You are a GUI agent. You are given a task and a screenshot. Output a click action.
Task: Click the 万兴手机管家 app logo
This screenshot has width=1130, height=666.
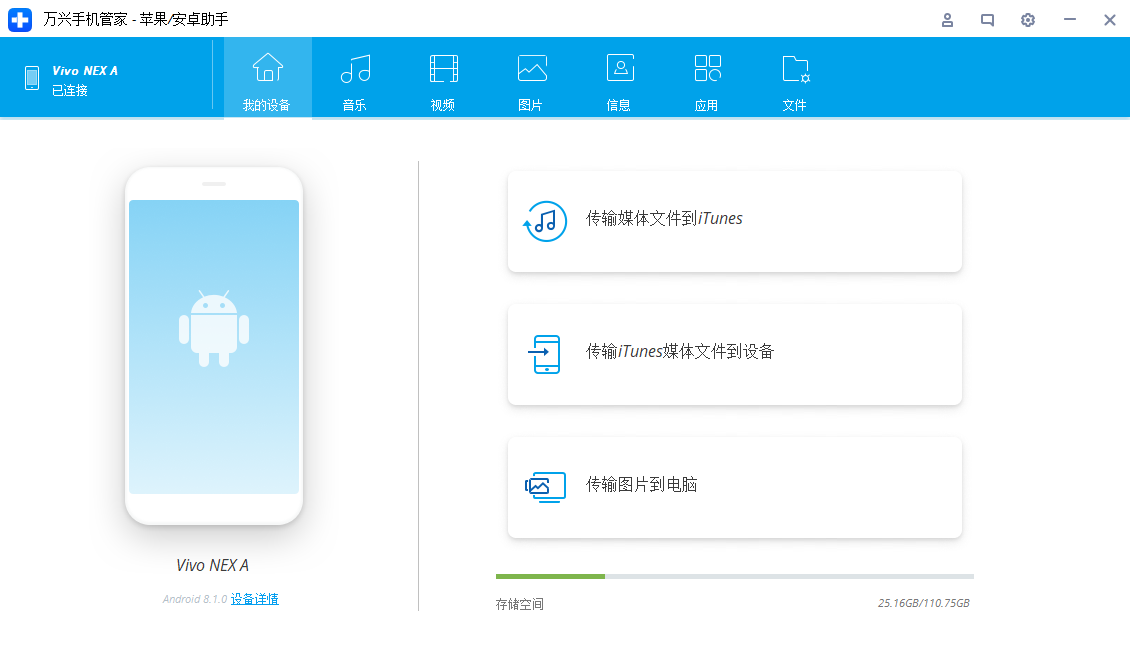coord(20,20)
